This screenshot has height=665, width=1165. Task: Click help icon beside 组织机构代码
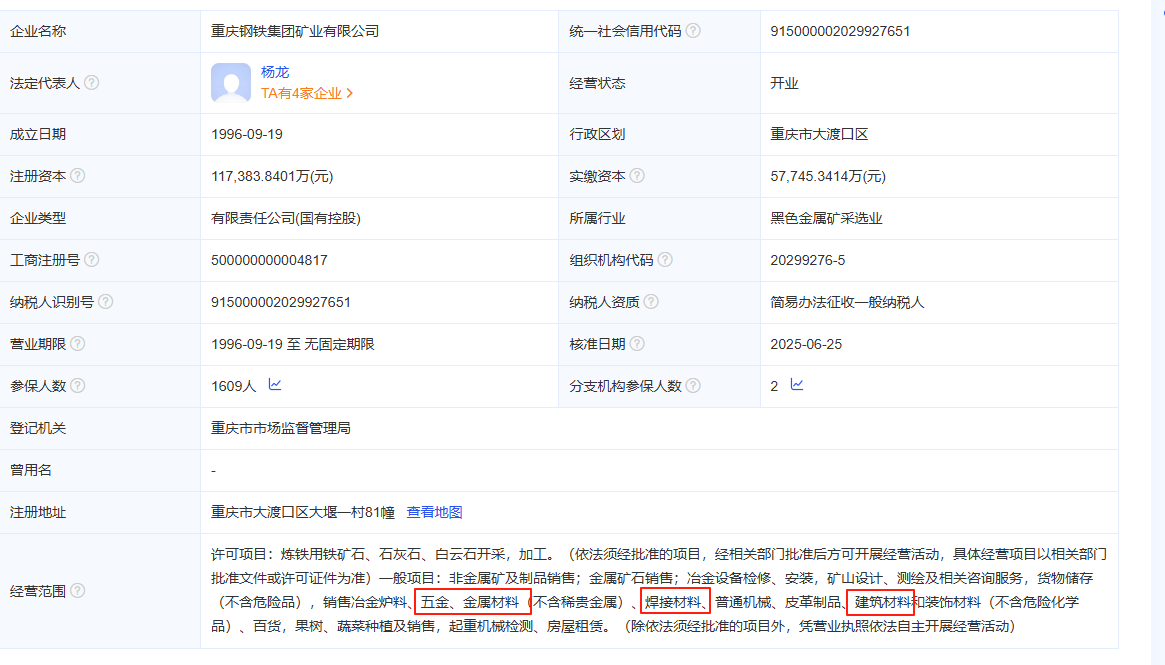click(x=665, y=259)
